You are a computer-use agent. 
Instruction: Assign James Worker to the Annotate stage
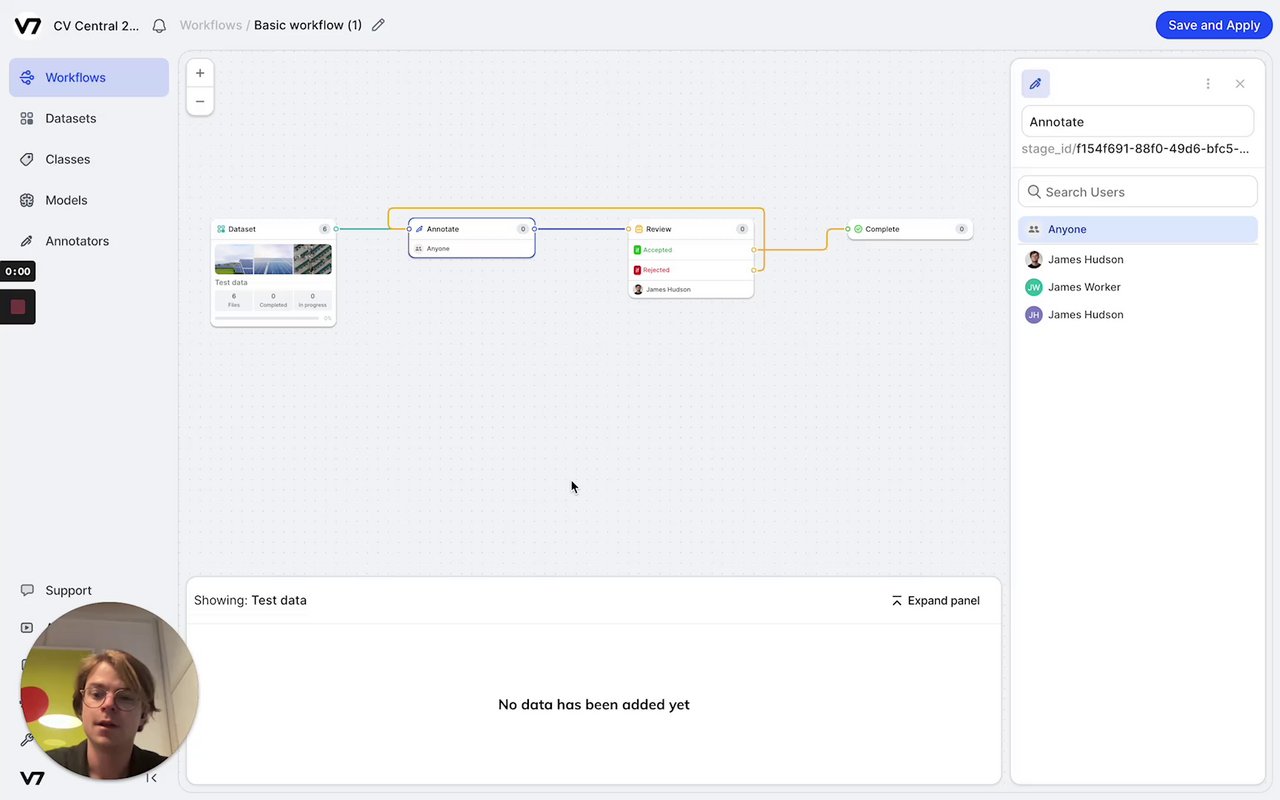1084,287
